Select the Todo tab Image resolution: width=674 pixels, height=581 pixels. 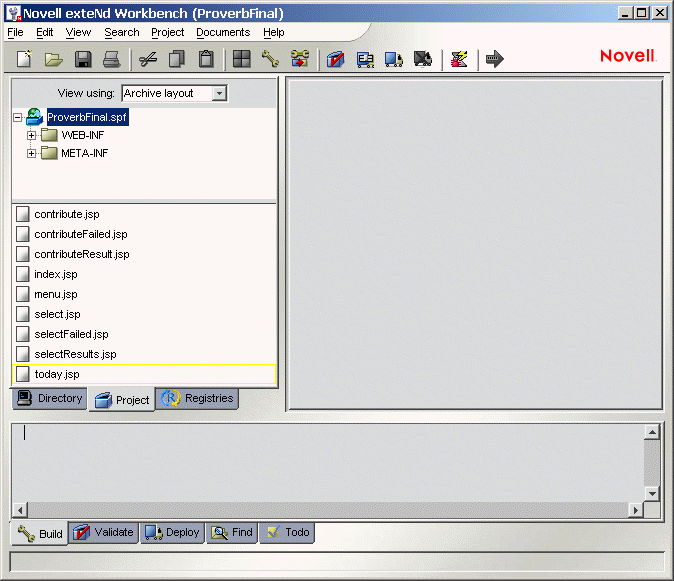(x=287, y=532)
